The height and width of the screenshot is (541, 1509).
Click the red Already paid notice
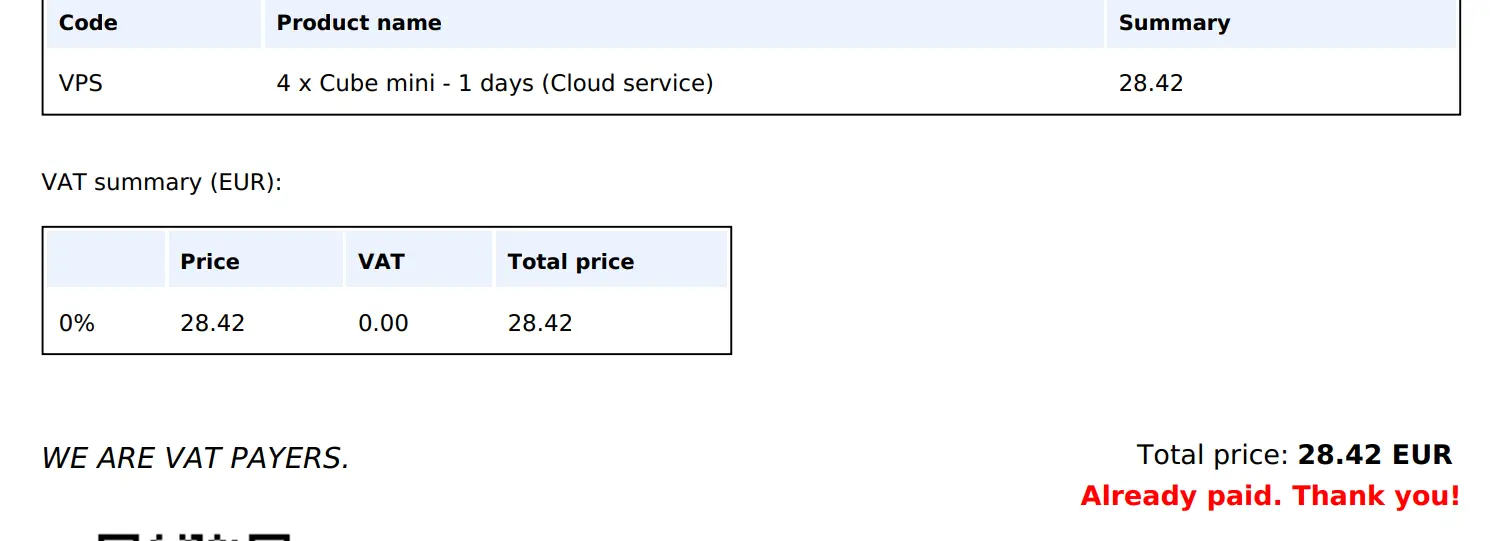(x=1270, y=496)
